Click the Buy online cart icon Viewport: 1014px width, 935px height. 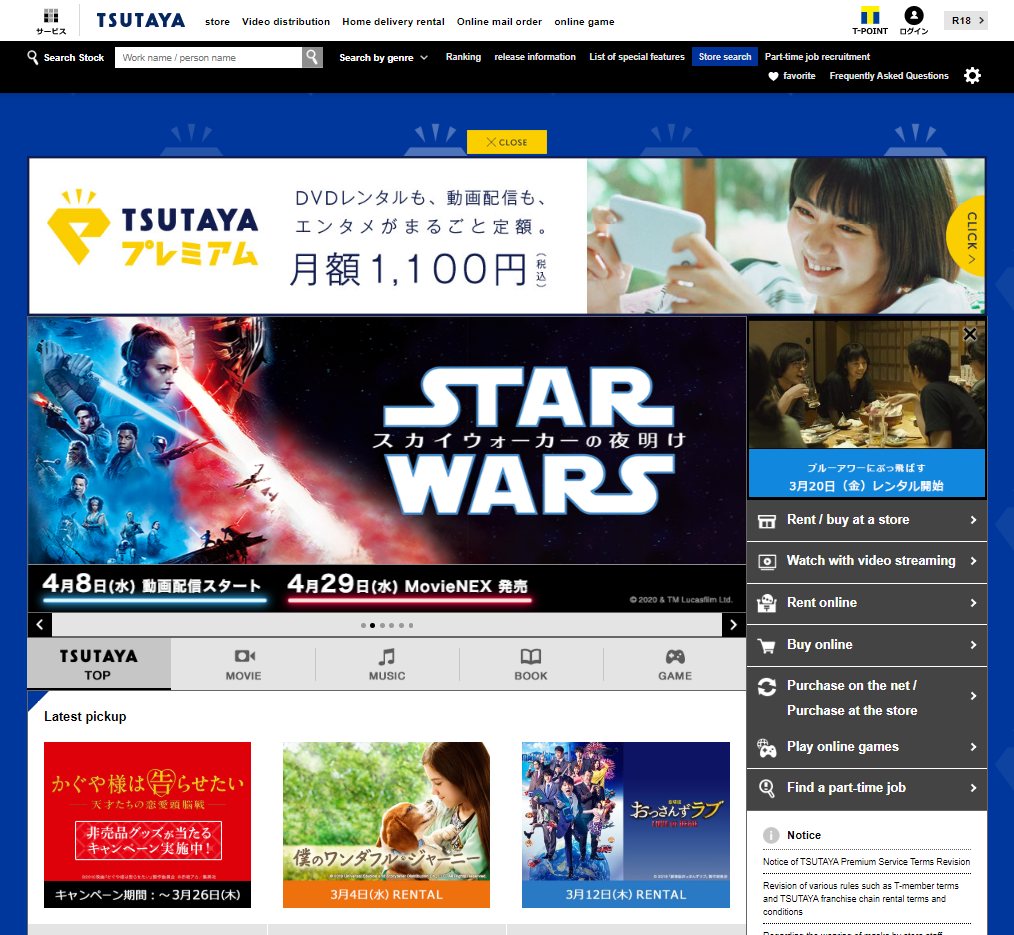pos(766,645)
